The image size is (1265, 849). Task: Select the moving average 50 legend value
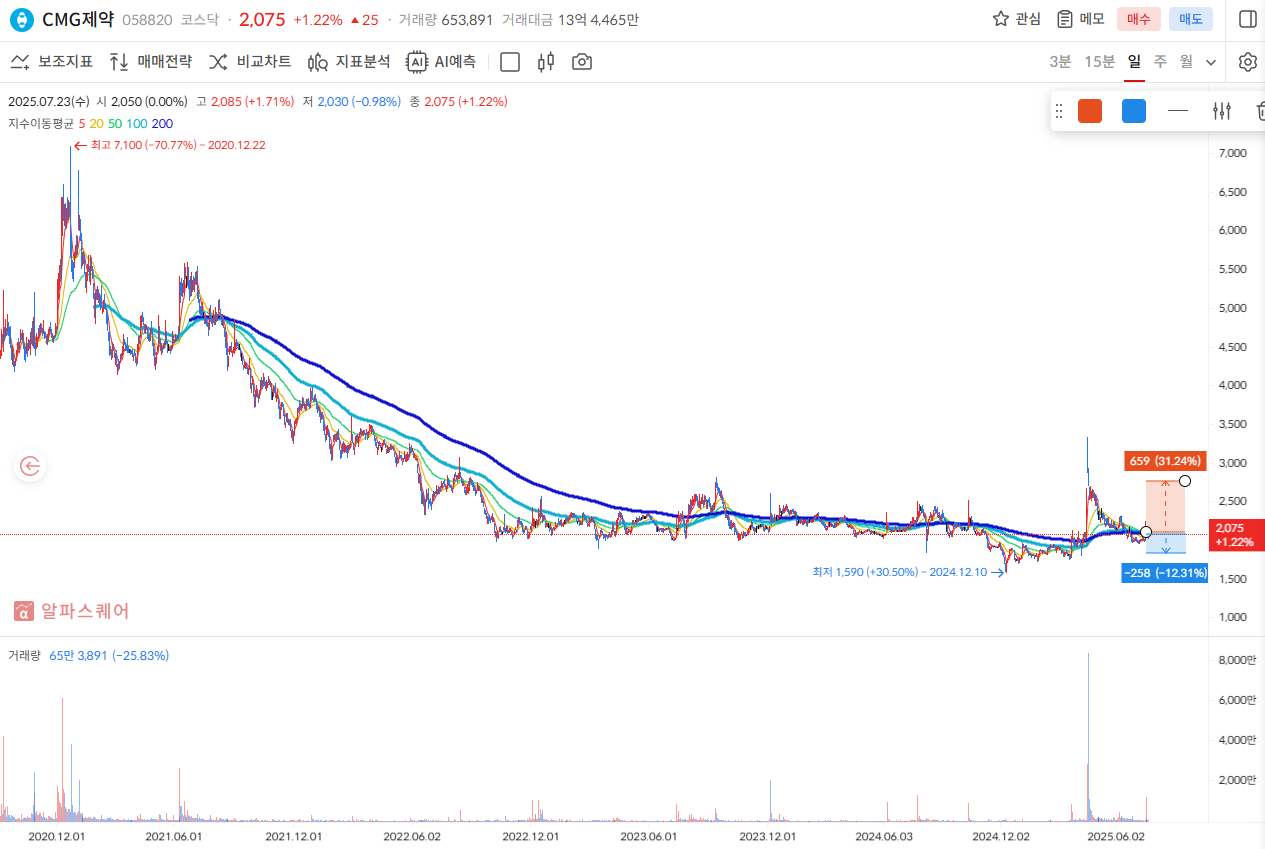[x=115, y=124]
